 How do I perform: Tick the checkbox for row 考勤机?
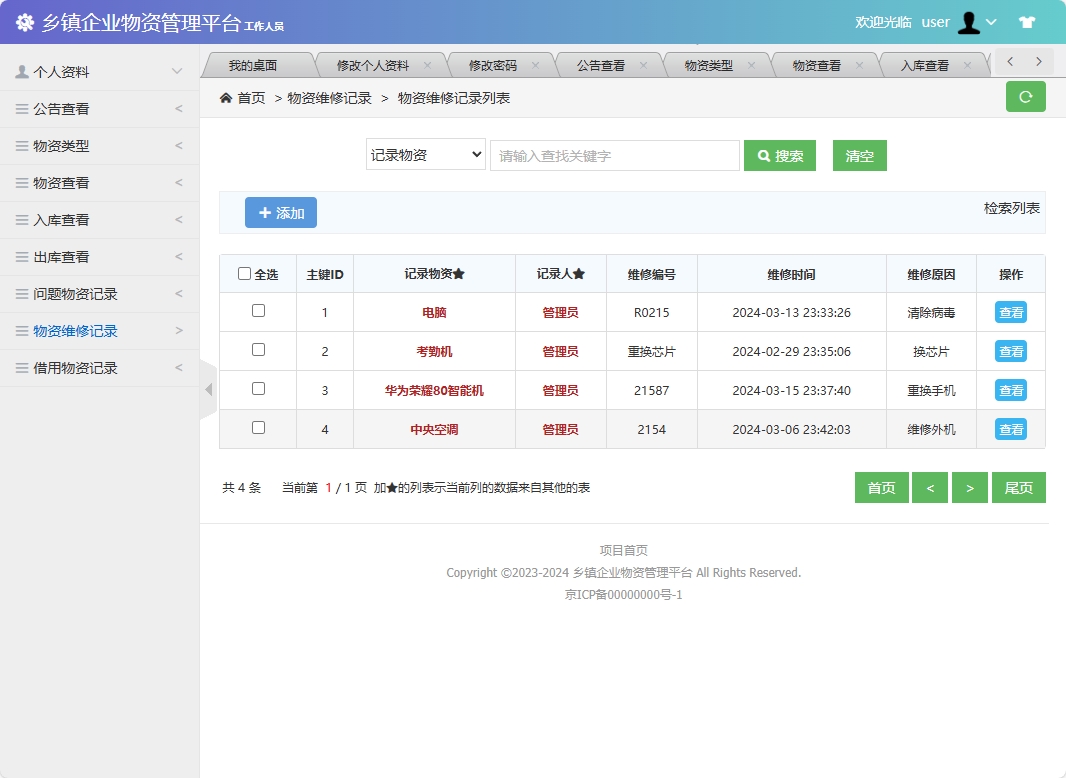(257, 350)
